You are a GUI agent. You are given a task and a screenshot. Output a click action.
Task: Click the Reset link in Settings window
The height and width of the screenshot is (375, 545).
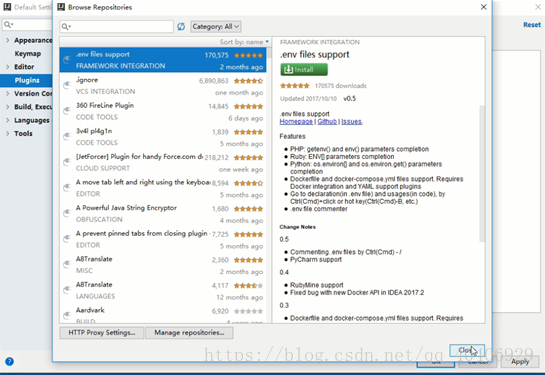[x=532, y=25]
